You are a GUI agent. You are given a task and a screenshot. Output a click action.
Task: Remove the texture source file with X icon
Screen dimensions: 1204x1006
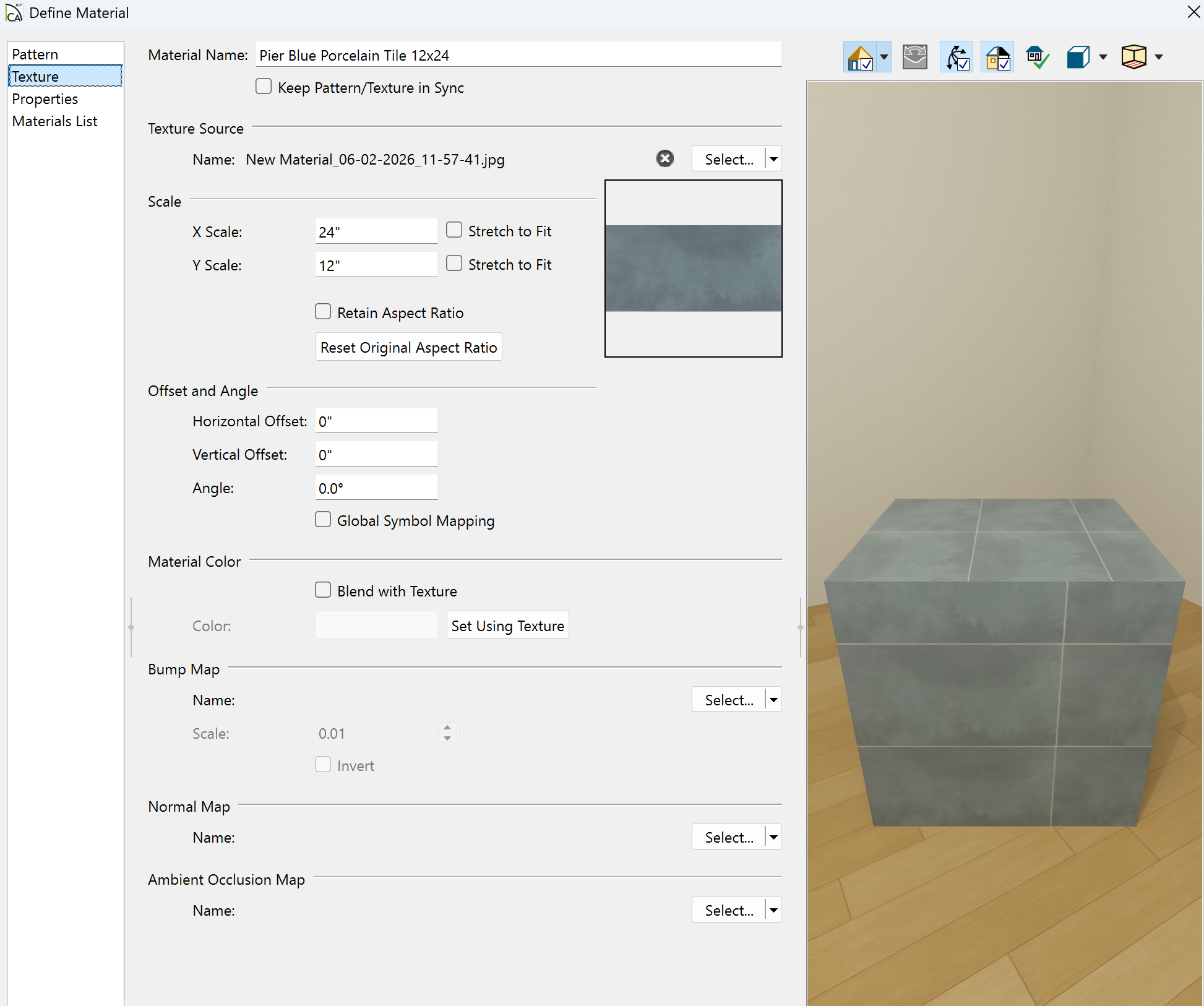coord(665,159)
